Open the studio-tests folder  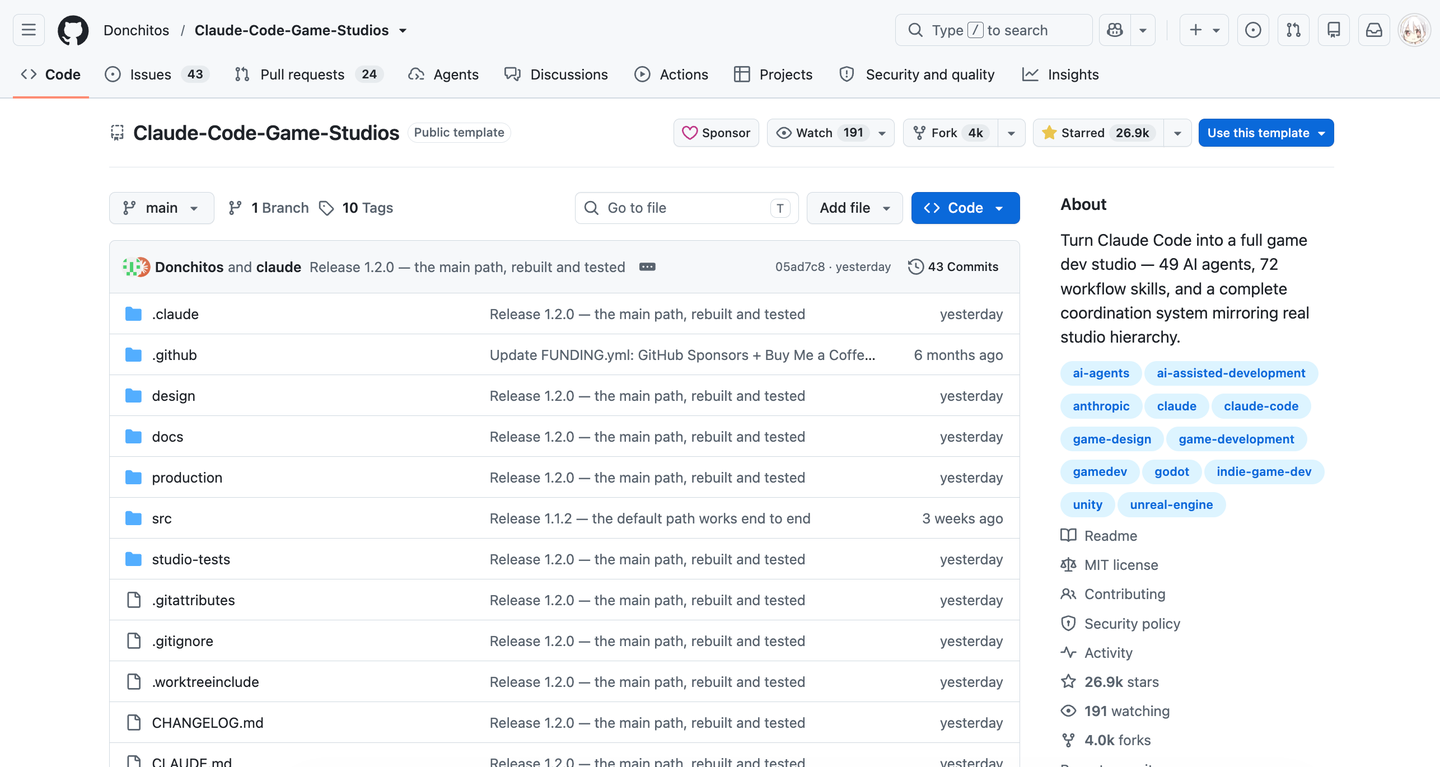(191, 559)
